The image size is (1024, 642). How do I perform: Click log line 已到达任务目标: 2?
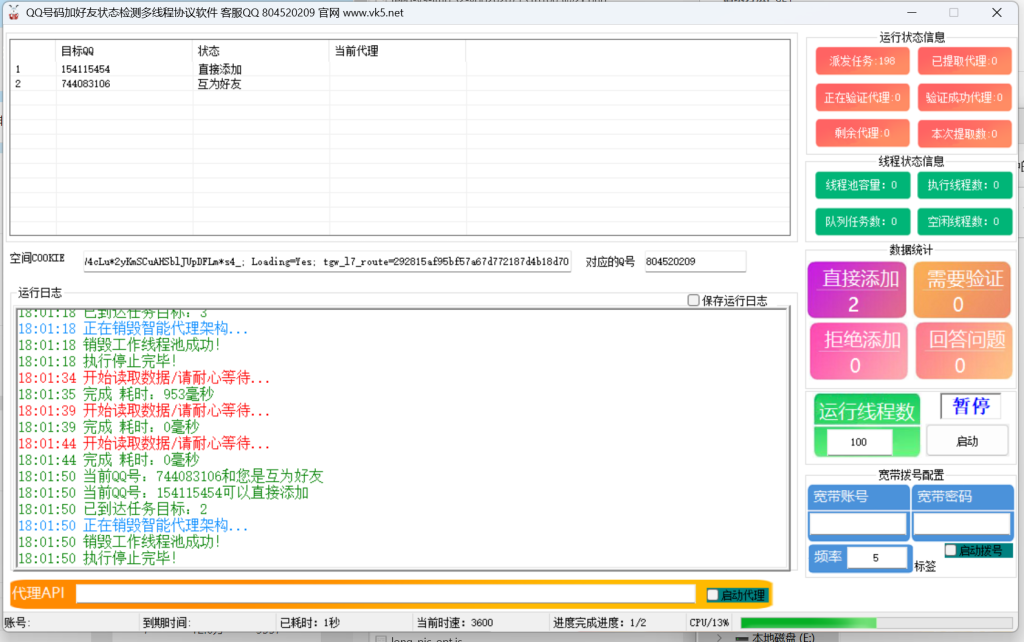point(112,509)
